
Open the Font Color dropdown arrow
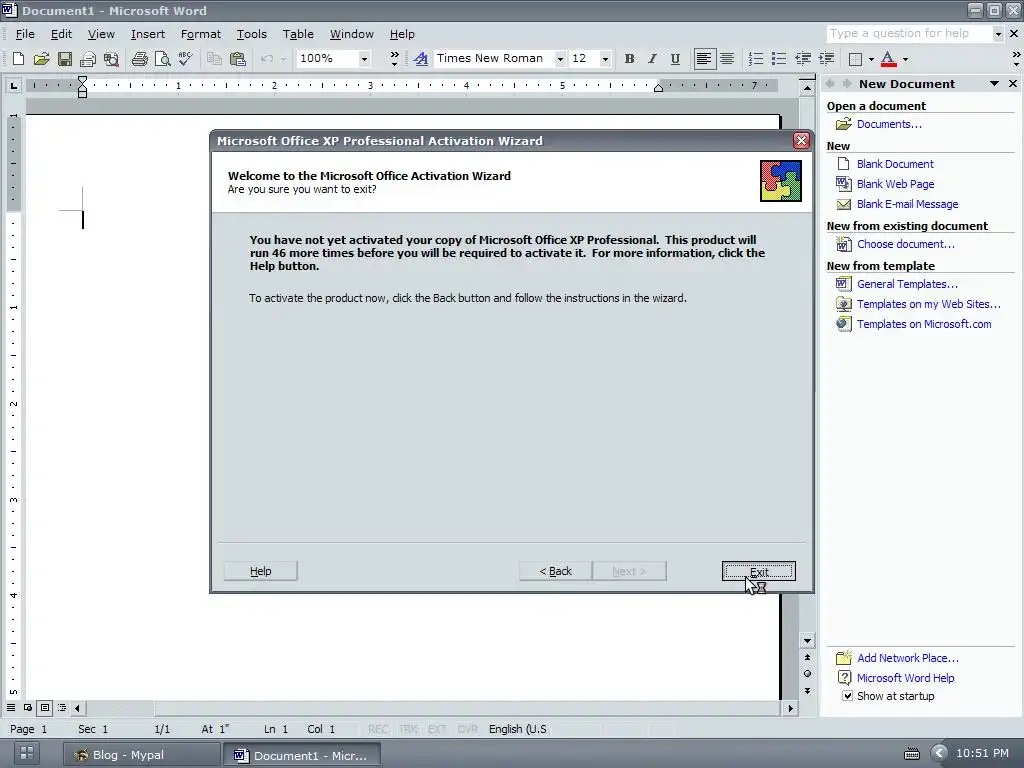tap(905, 59)
